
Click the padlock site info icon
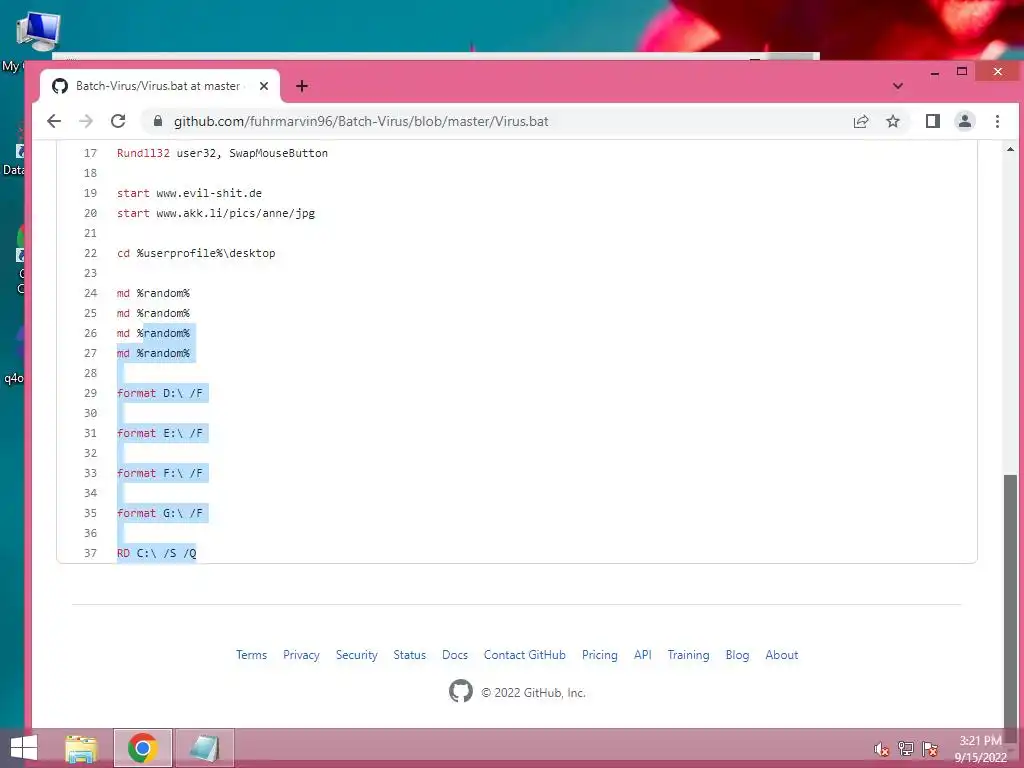[157, 121]
